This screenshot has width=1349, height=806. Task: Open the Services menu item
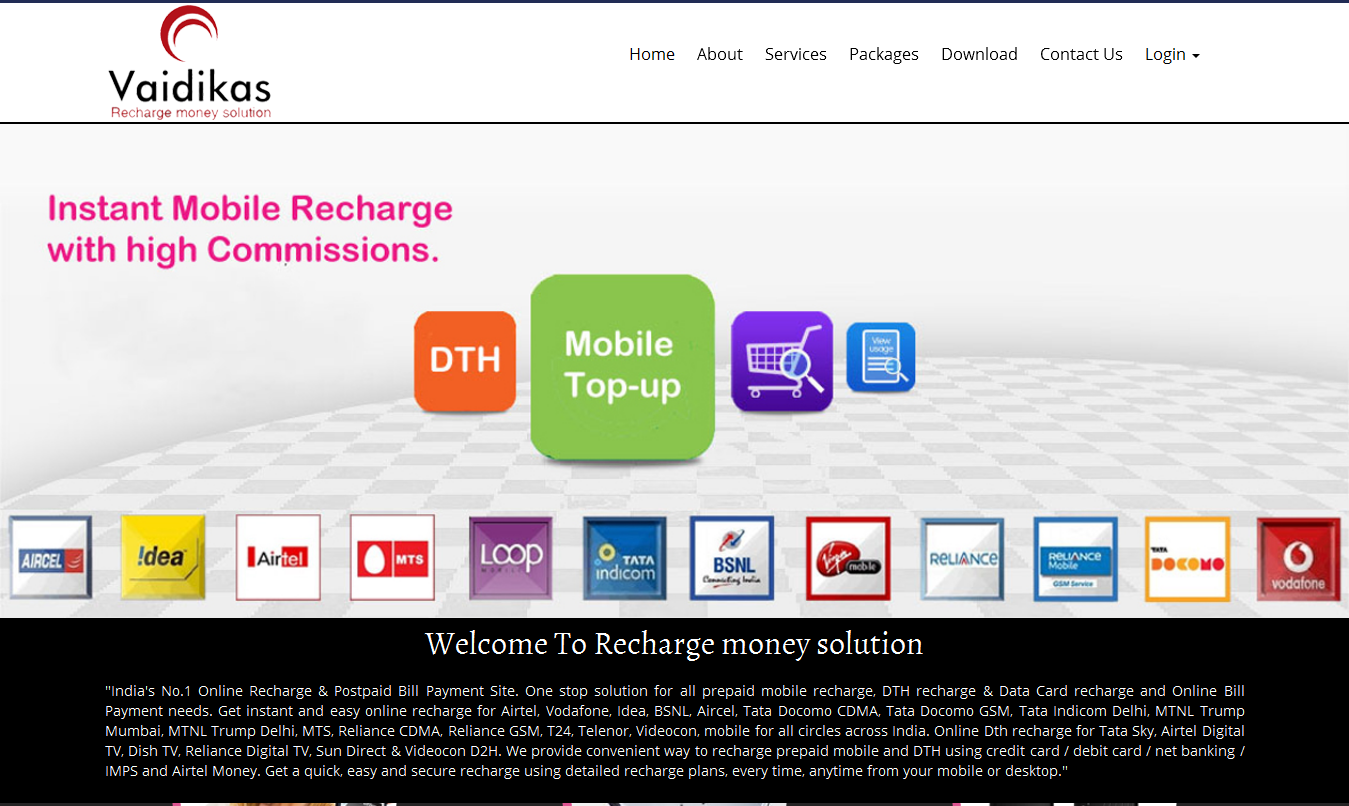[796, 54]
